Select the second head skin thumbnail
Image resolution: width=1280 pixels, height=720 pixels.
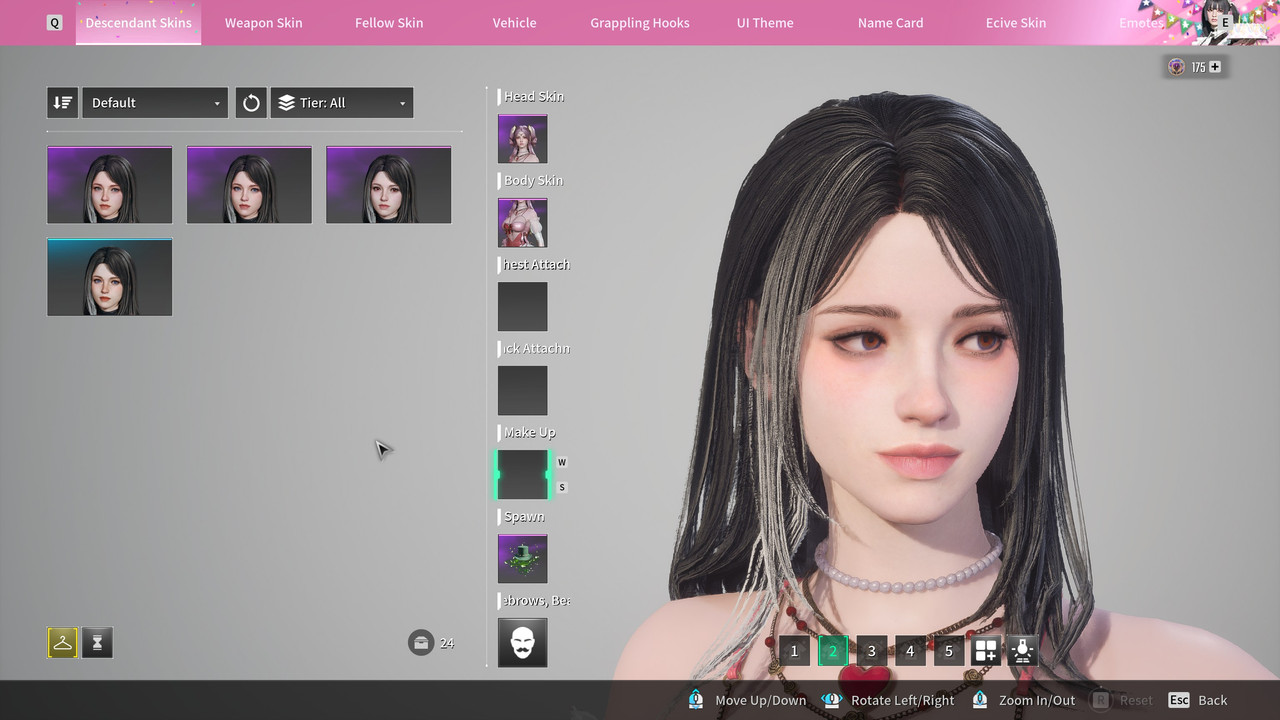(249, 184)
